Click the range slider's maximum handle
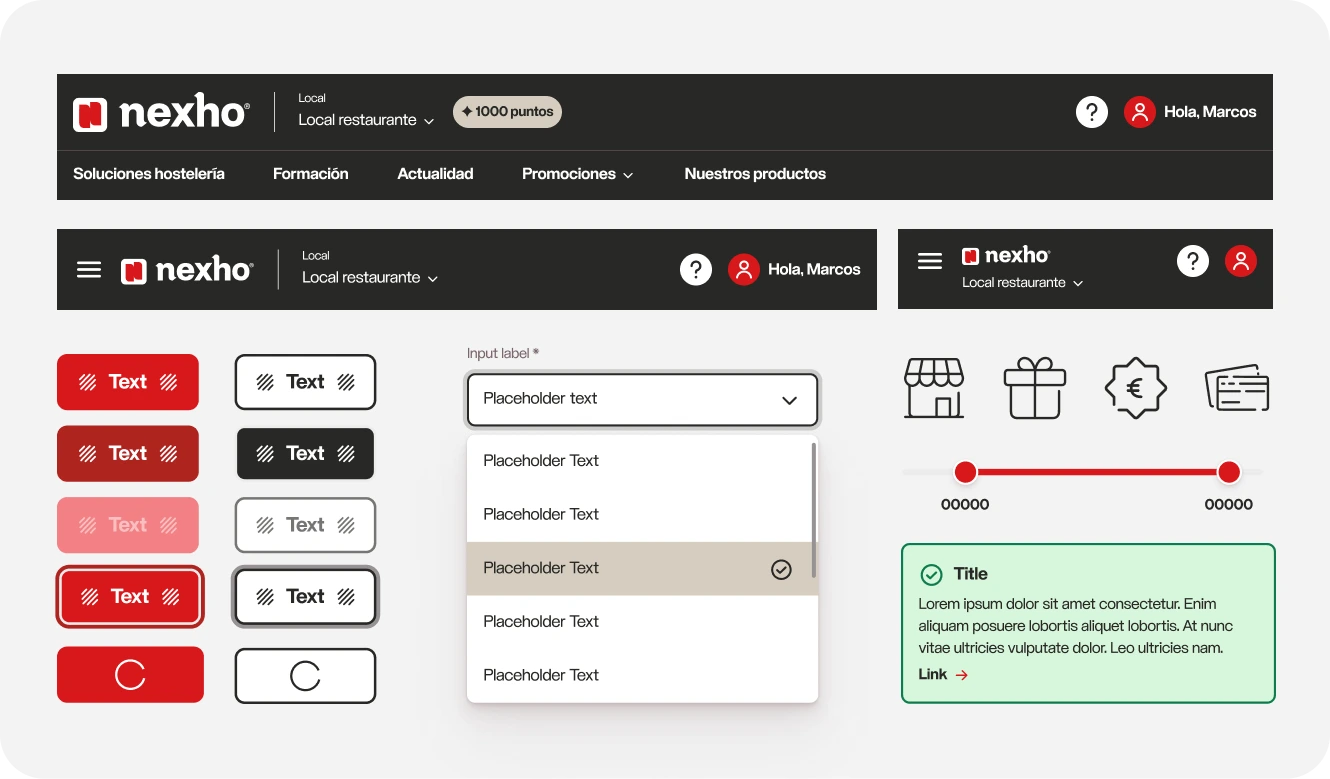Viewport: 1330px width, 779px height. [1229, 472]
